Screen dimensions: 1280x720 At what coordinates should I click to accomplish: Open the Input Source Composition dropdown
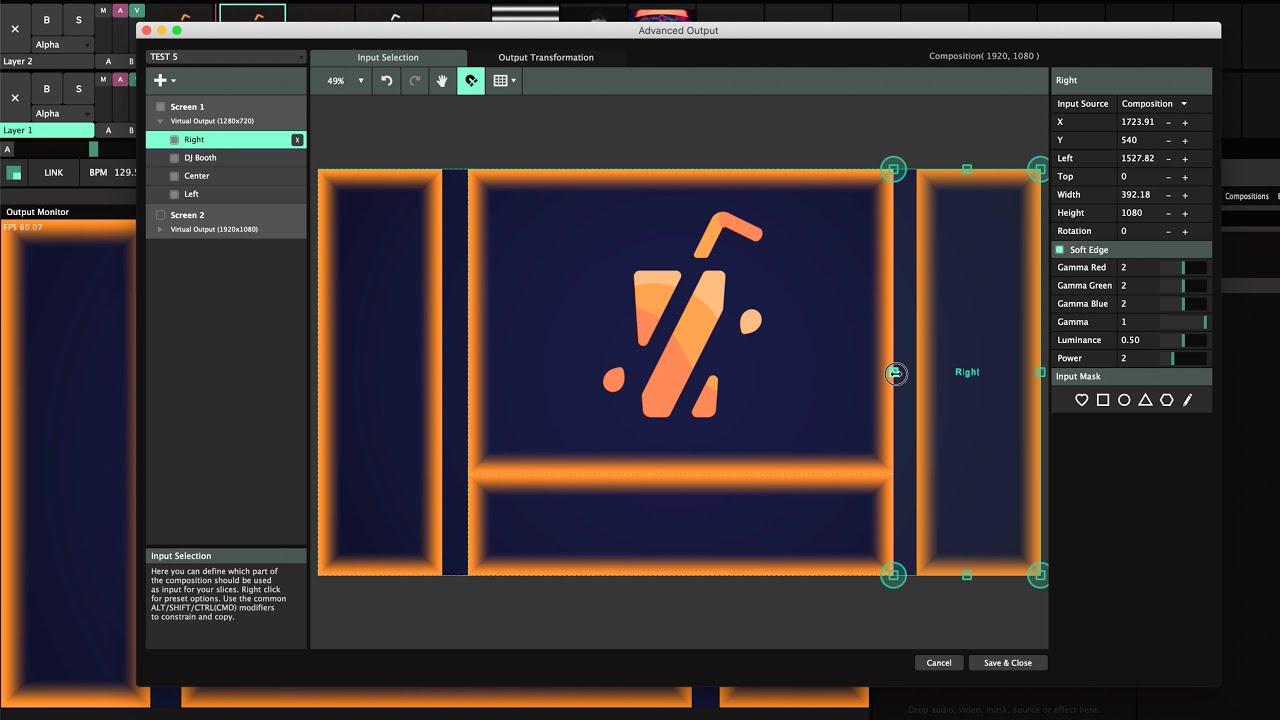pos(1154,104)
